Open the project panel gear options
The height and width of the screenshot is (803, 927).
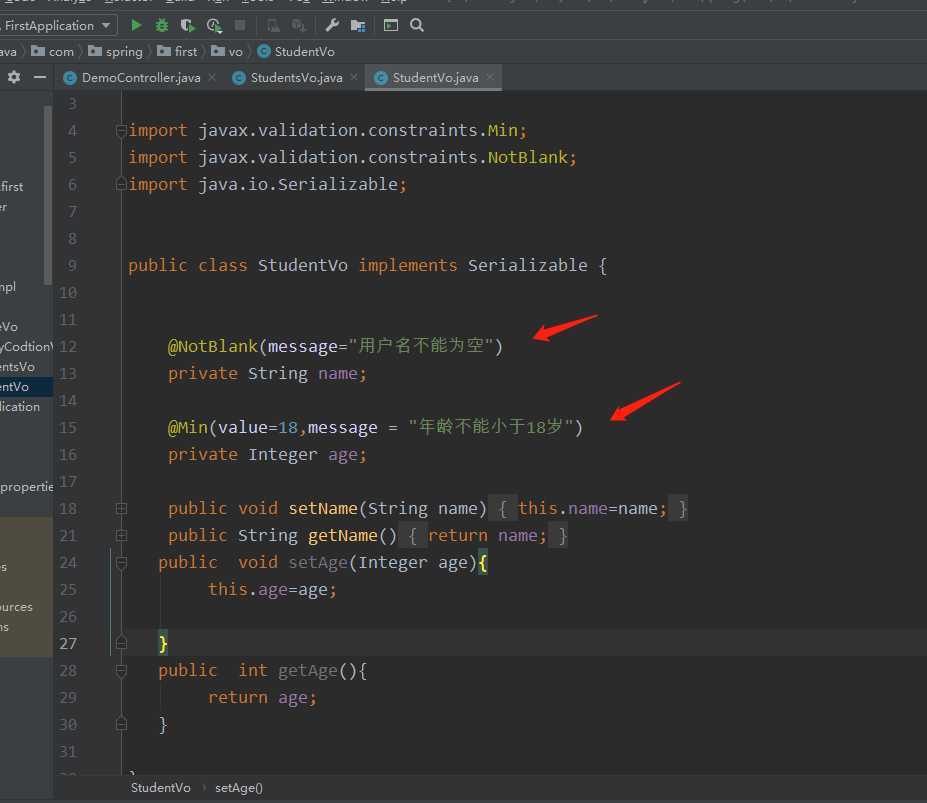(14, 77)
